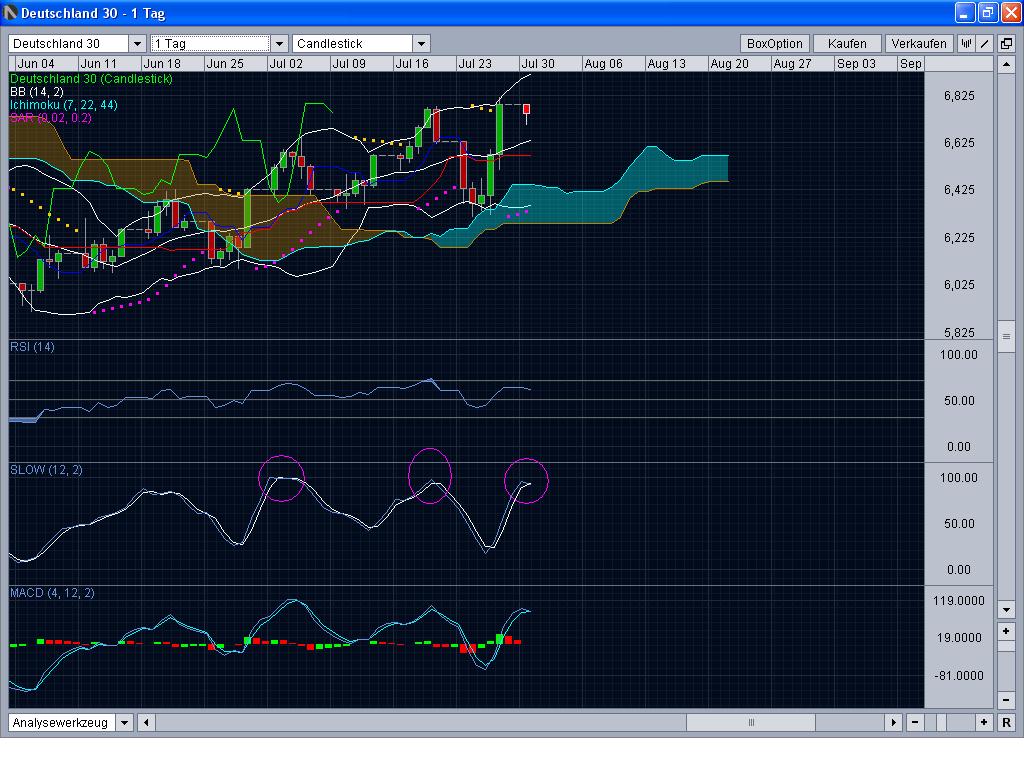The image size is (1024, 768).
Task: Open the chart indicators bar icon
Action: coord(967,44)
